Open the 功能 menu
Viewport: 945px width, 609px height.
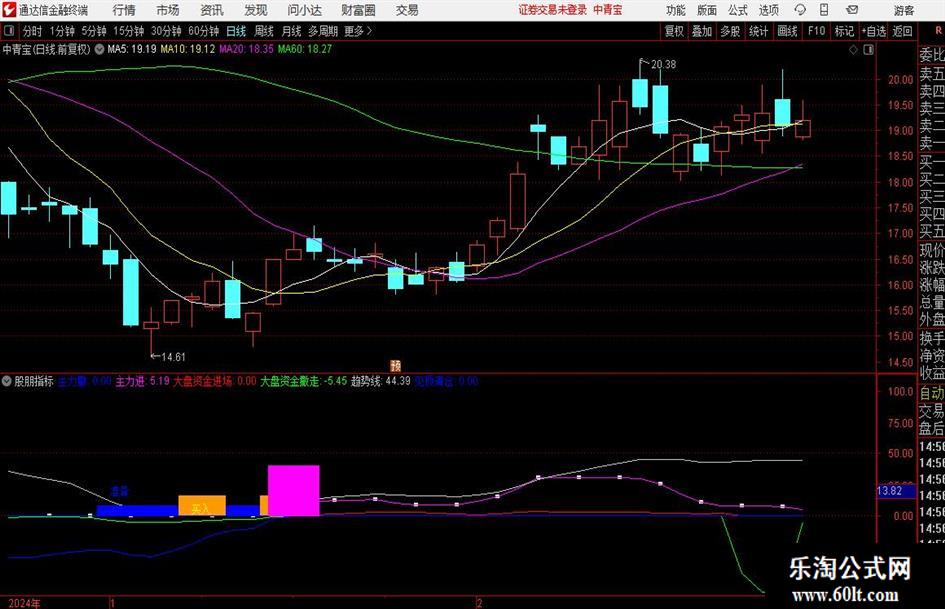(x=676, y=10)
